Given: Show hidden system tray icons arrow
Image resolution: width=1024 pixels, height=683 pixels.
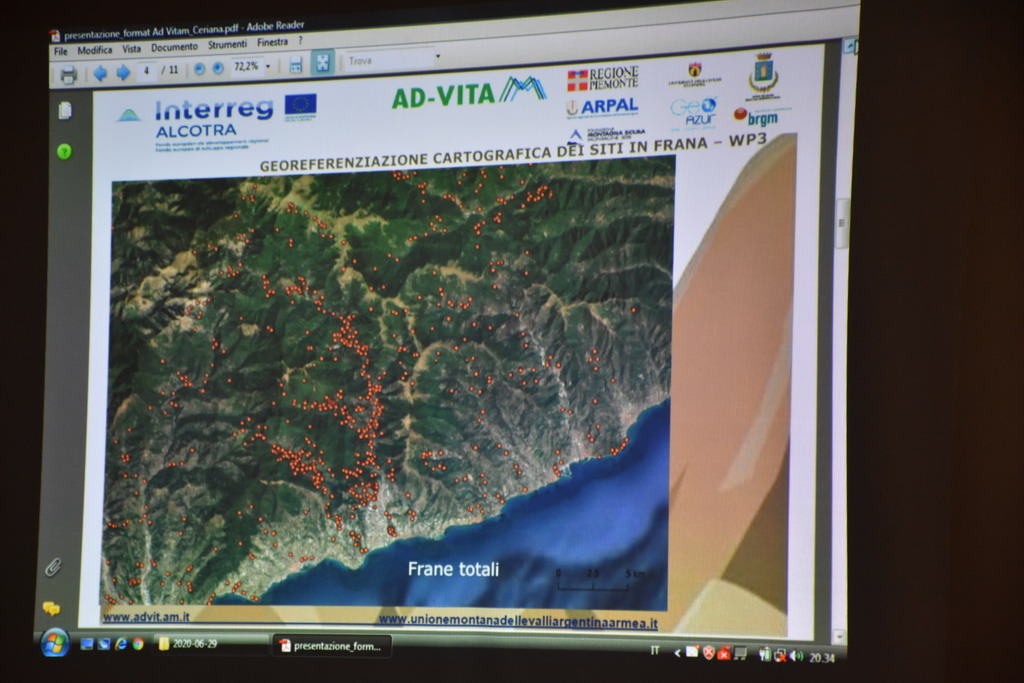Looking at the screenshot, I should click(x=676, y=653).
